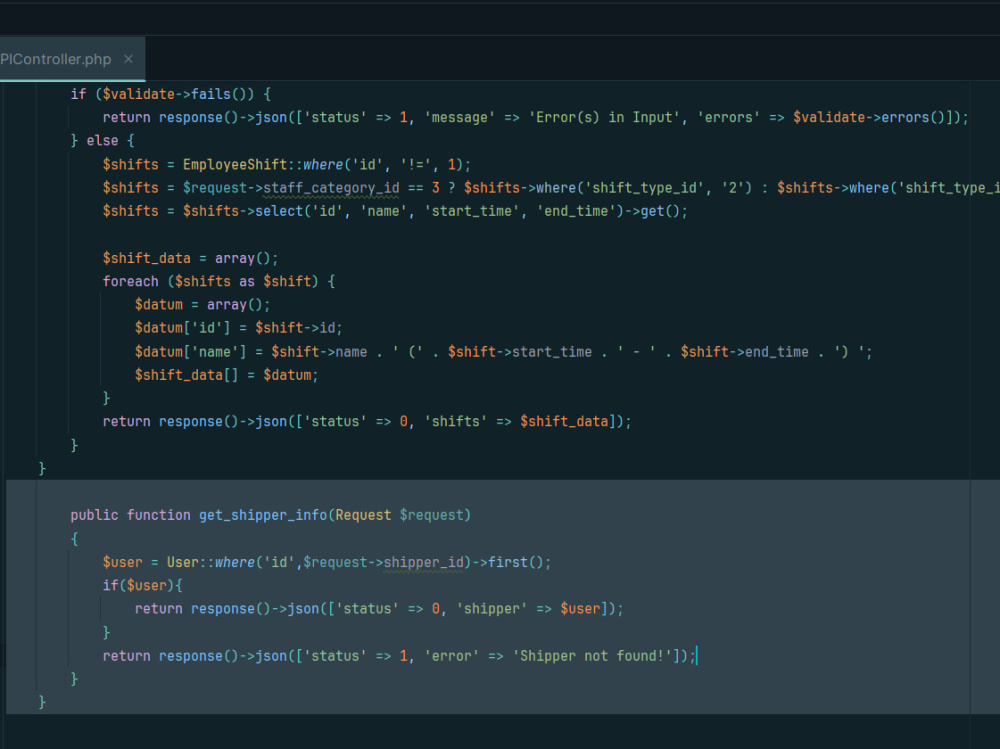Click the 'Shipper not found!' string

point(592,656)
